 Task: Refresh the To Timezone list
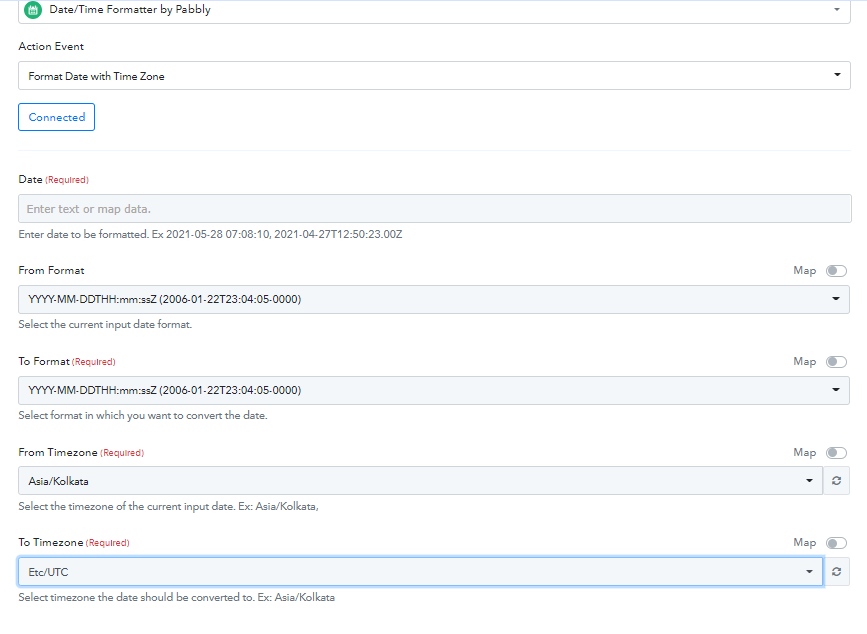click(837, 572)
